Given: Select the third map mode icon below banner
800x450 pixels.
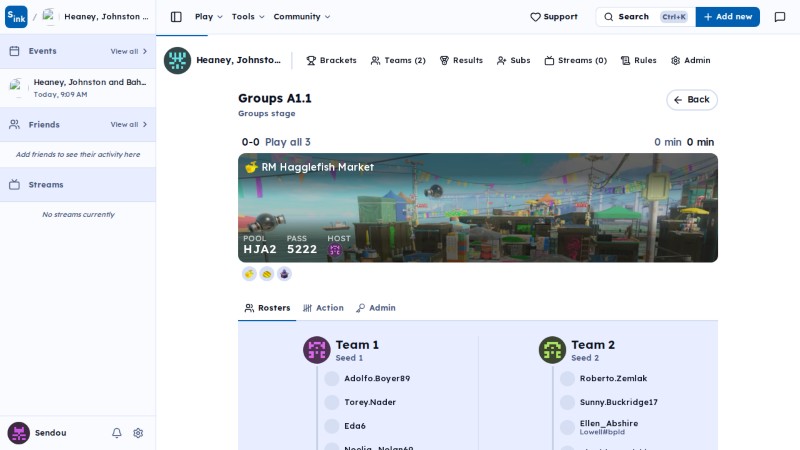Looking at the screenshot, I should coord(284,274).
